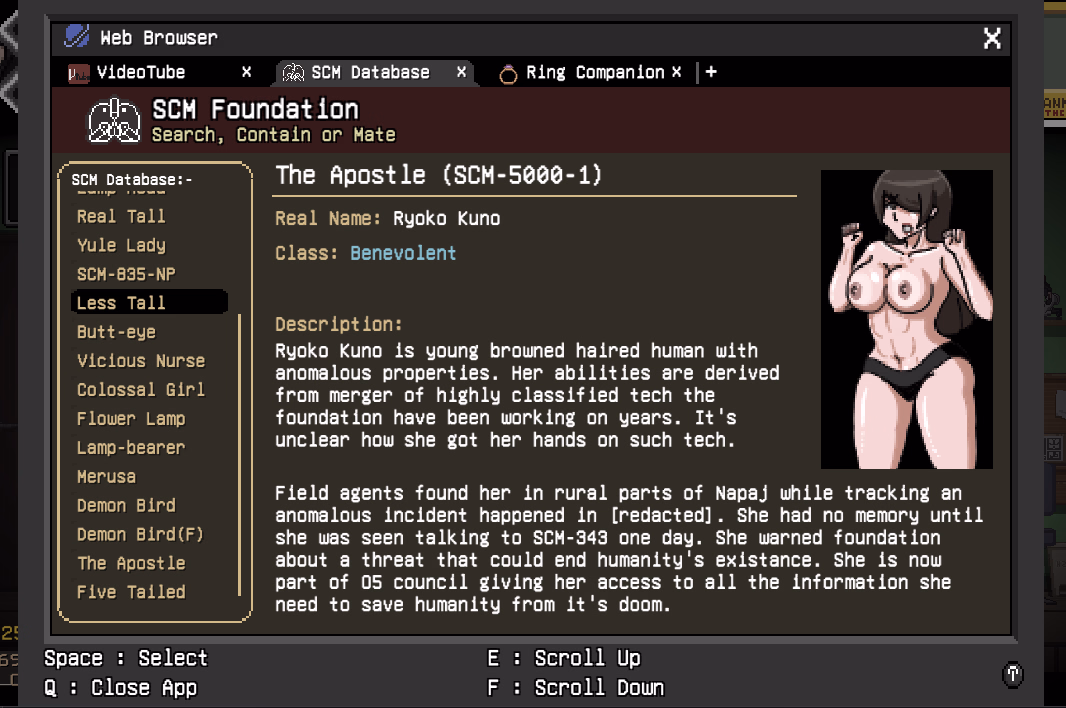Click the SCM Database list scrollbar
The width and height of the screenshot is (1066, 708).
(239, 455)
